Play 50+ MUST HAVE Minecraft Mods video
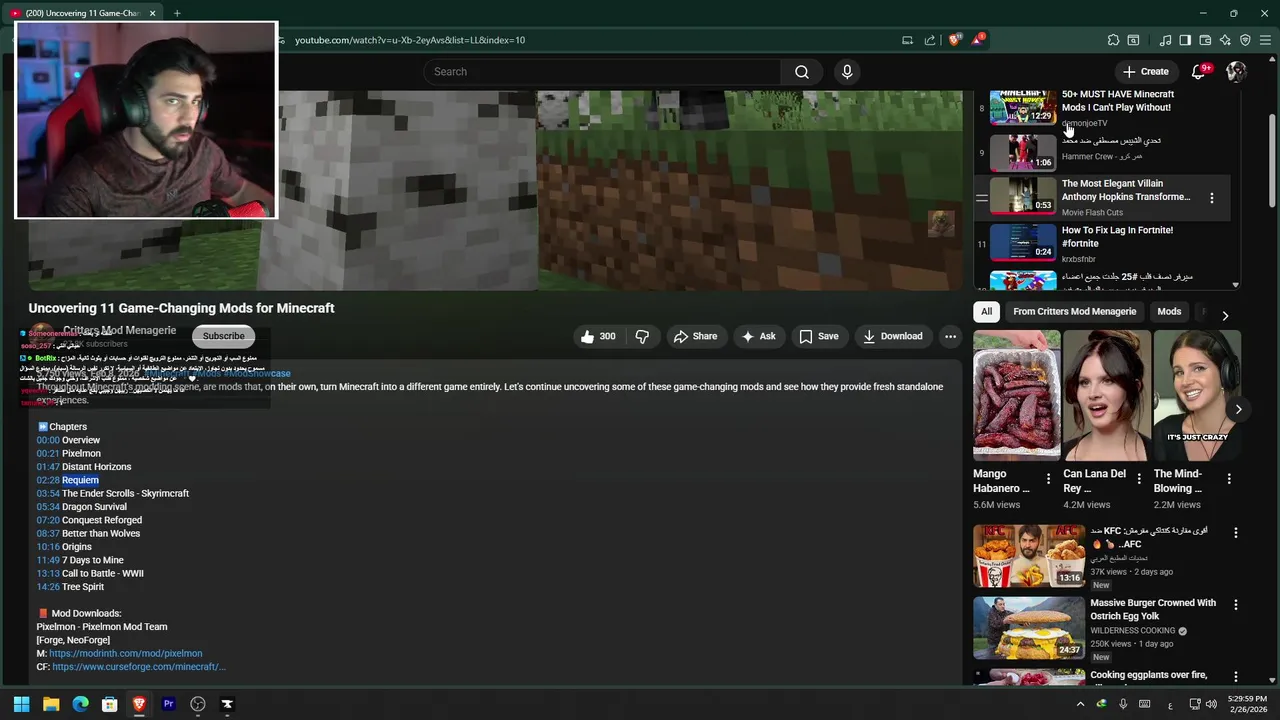The height and width of the screenshot is (720, 1280). [1023, 107]
